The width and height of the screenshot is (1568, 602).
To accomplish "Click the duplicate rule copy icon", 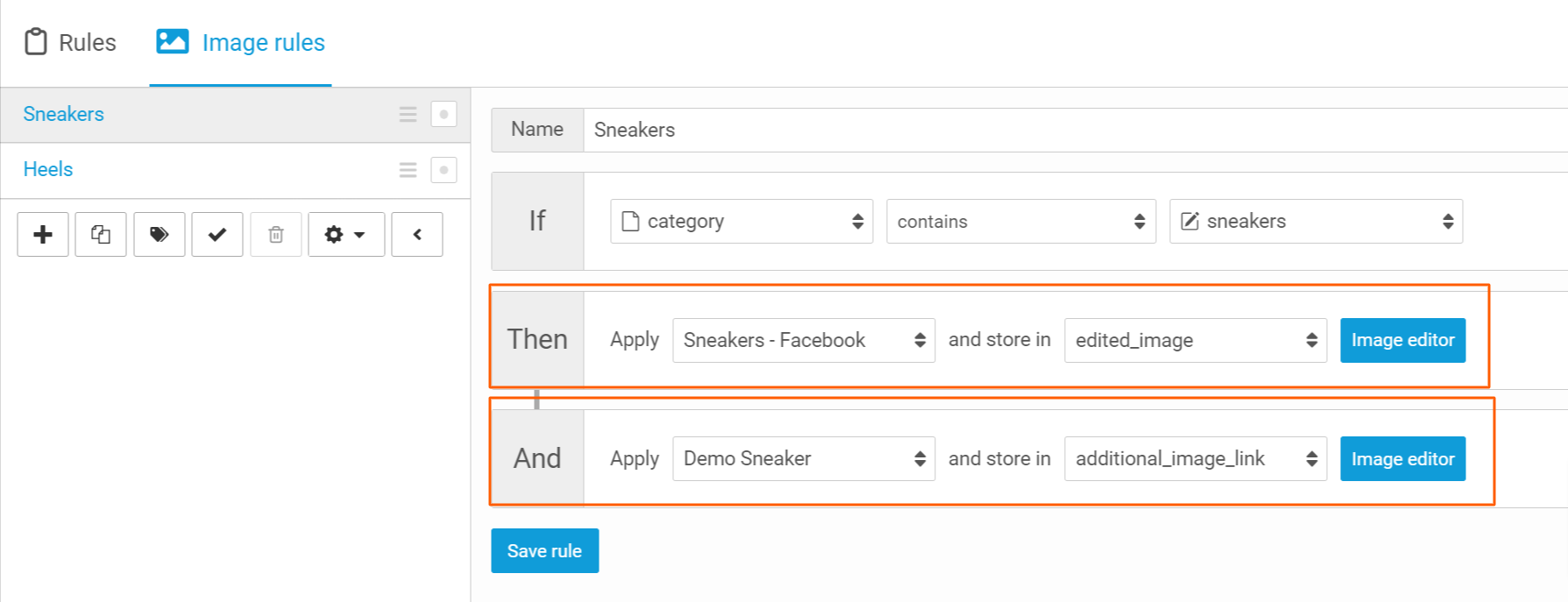I will click(x=101, y=235).
